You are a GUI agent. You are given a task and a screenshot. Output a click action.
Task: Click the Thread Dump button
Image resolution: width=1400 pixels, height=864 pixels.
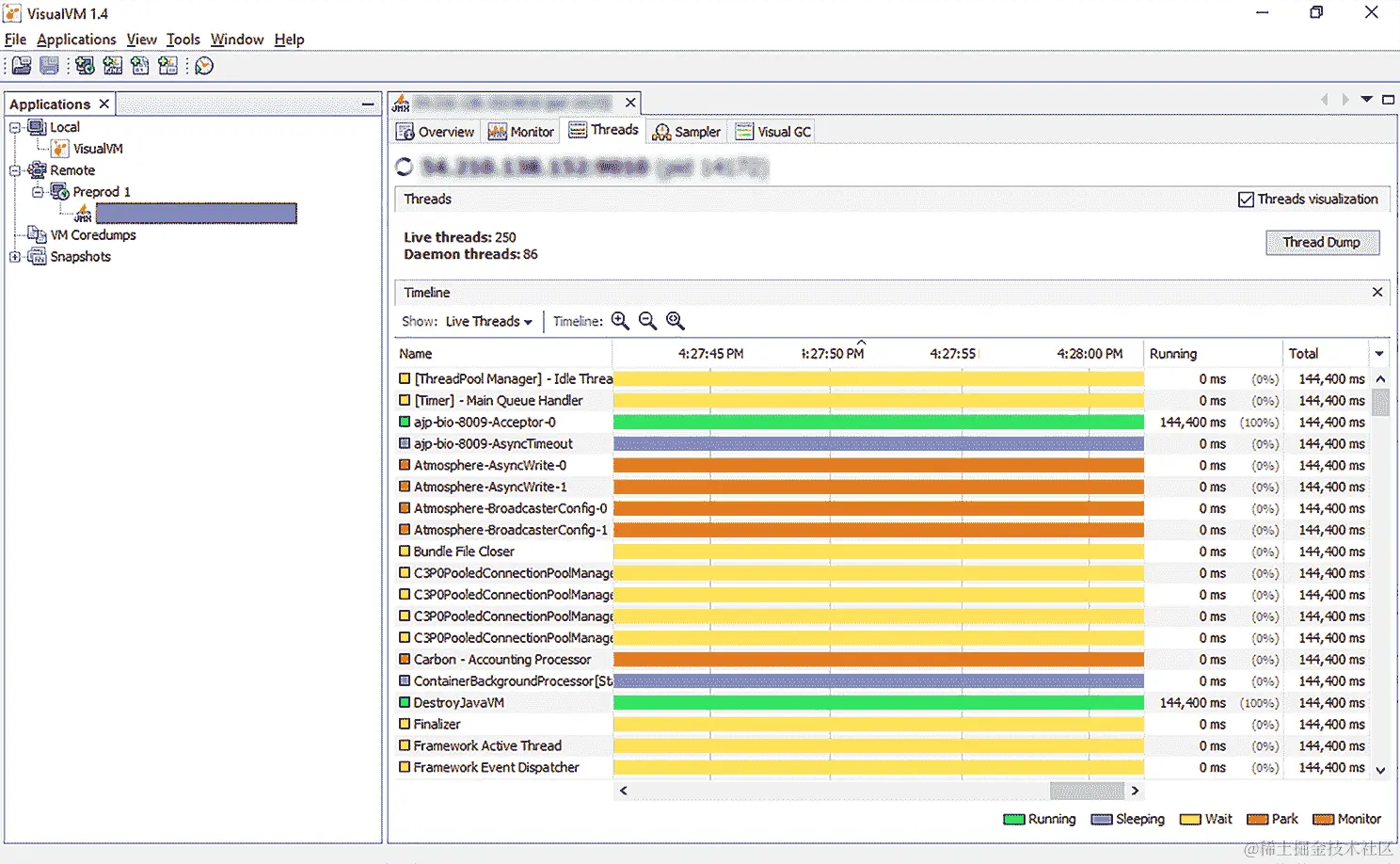point(1322,243)
